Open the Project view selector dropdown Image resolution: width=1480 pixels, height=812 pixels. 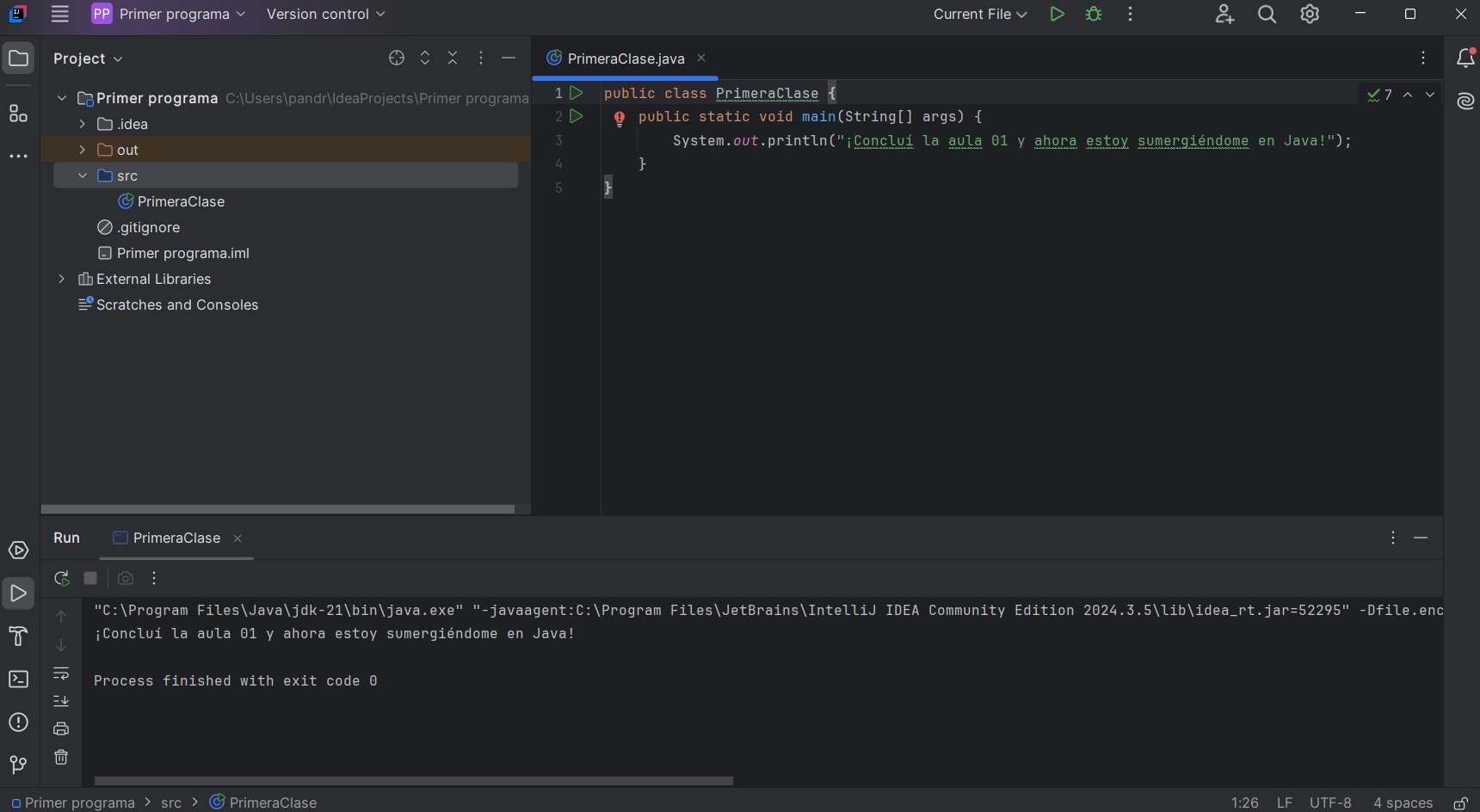pyautogui.click(x=88, y=58)
